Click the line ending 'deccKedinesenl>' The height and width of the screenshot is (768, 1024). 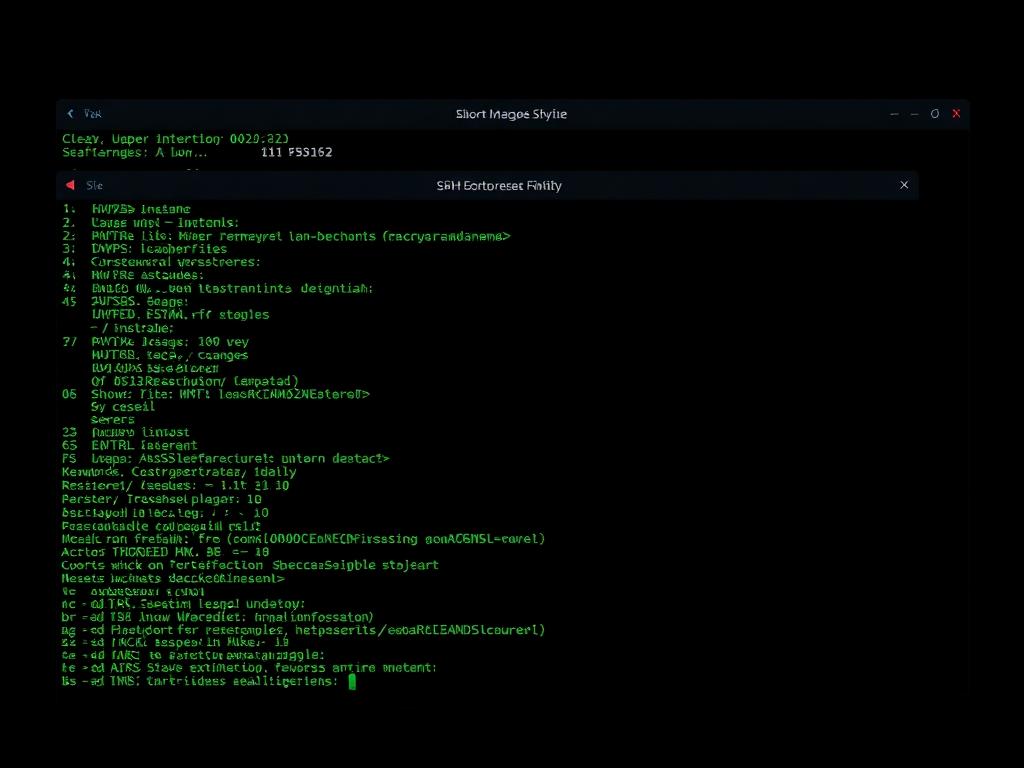tap(173, 578)
